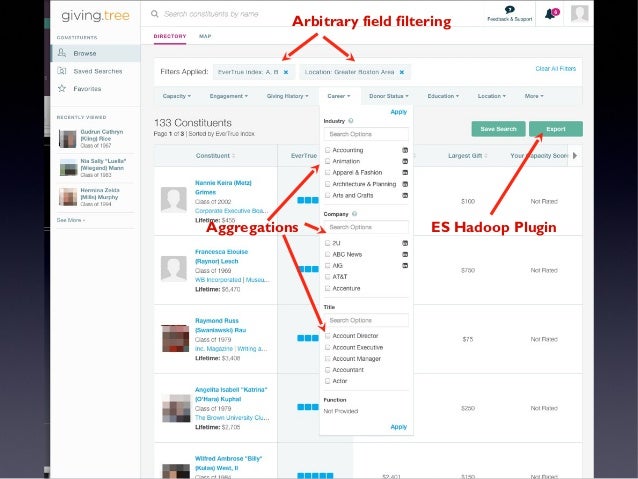This screenshot has width=638, height=479.
Task: Click the icon beside Architecture & Planning
Action: click(x=405, y=184)
